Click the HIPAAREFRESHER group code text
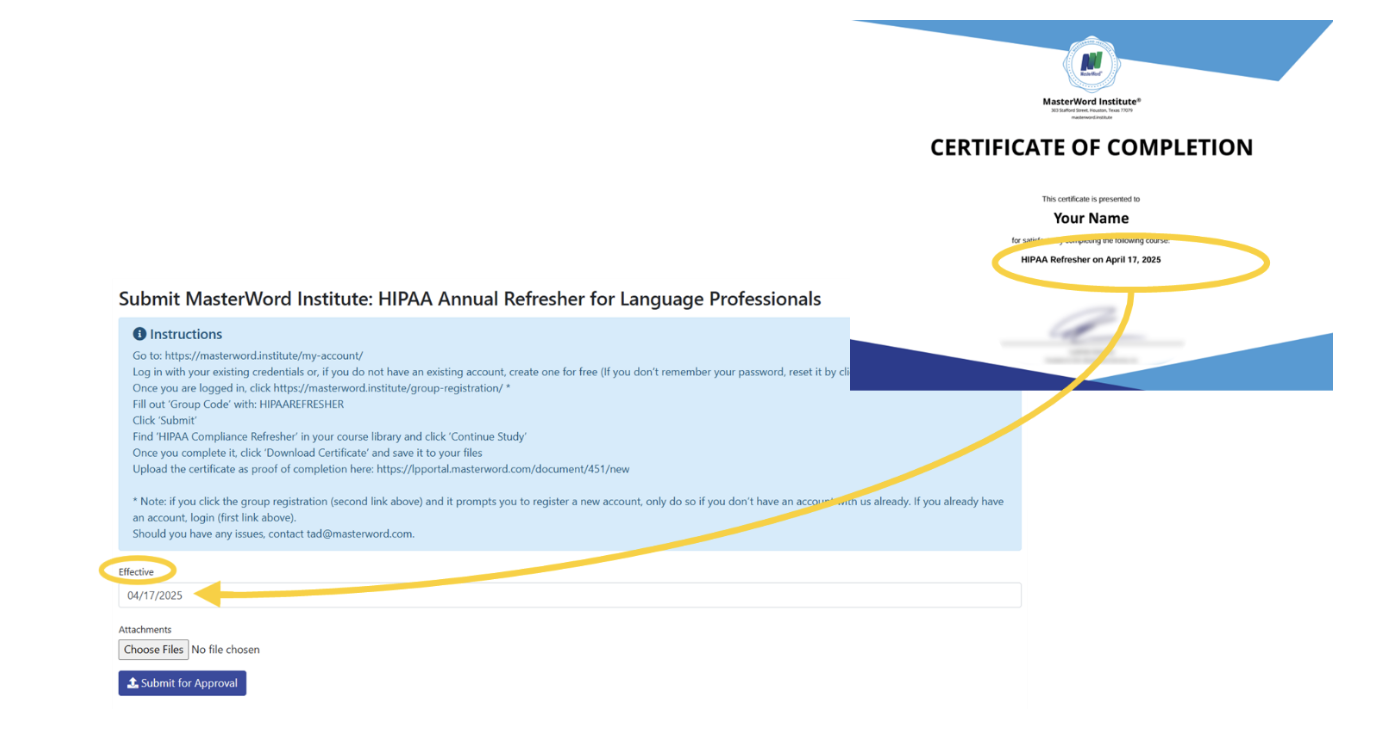Image resolution: width=1398 pixels, height=740 pixels. tap(301, 404)
